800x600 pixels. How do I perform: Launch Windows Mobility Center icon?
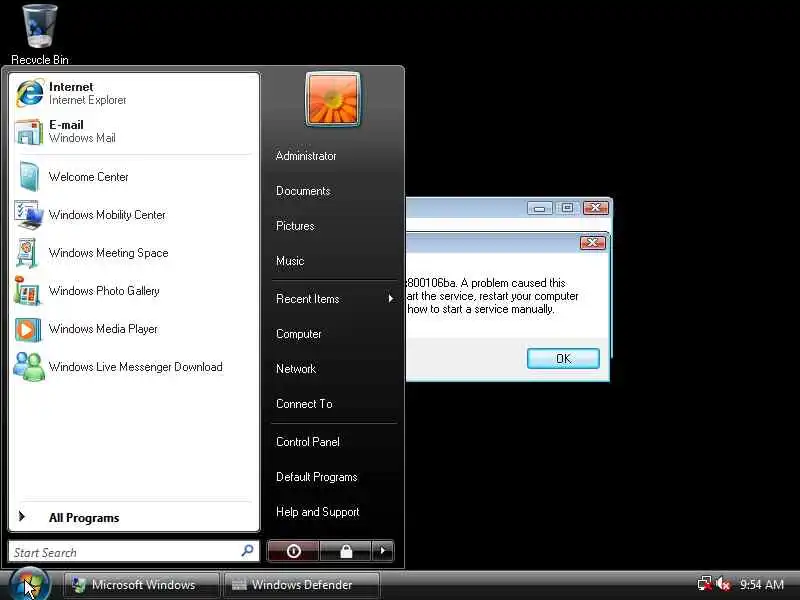coord(29,215)
